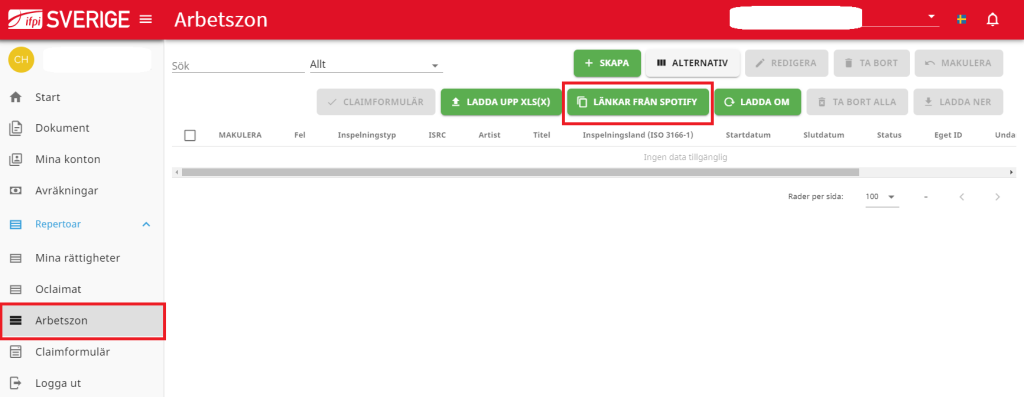This screenshot has width=1024, height=397.
Task: Click the home icon next to Start
Action: 16,97
